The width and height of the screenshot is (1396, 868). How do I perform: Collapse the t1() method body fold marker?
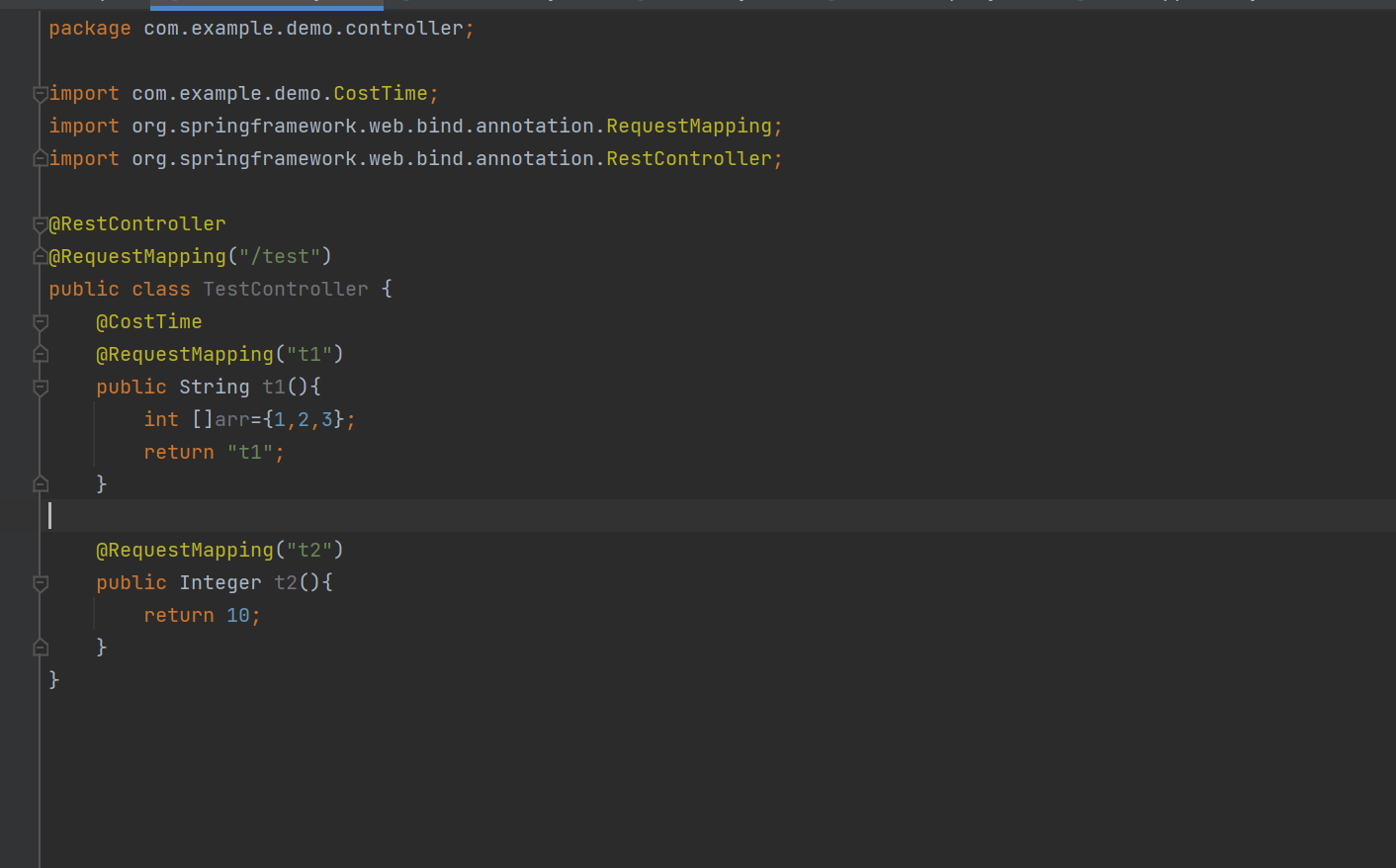(41, 388)
